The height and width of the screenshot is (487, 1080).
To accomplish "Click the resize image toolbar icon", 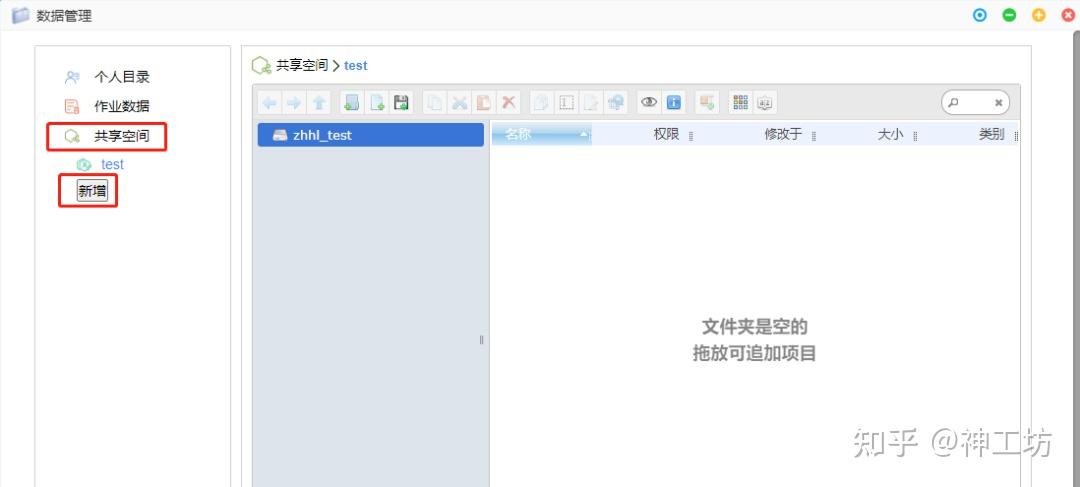I will coord(616,103).
